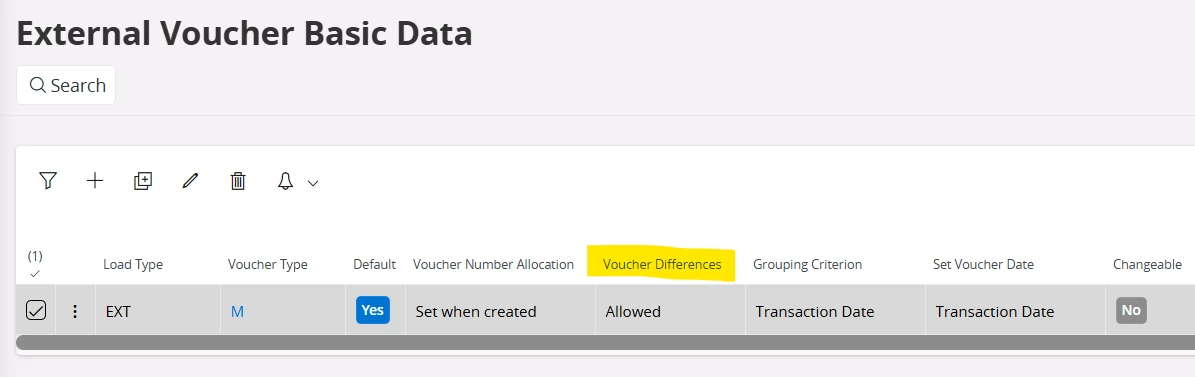The image size is (1195, 377).
Task: Uncheck the EXT row checkbox
Action: 36,310
